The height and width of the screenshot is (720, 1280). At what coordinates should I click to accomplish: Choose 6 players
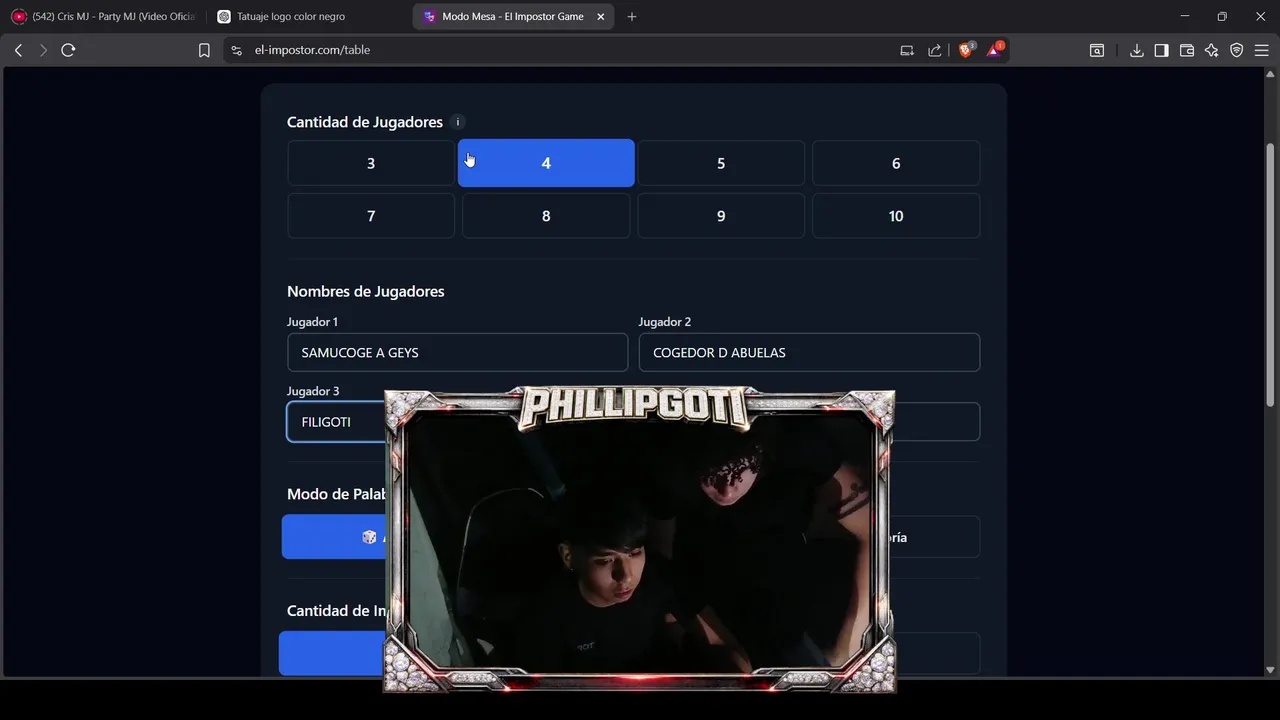point(896,163)
